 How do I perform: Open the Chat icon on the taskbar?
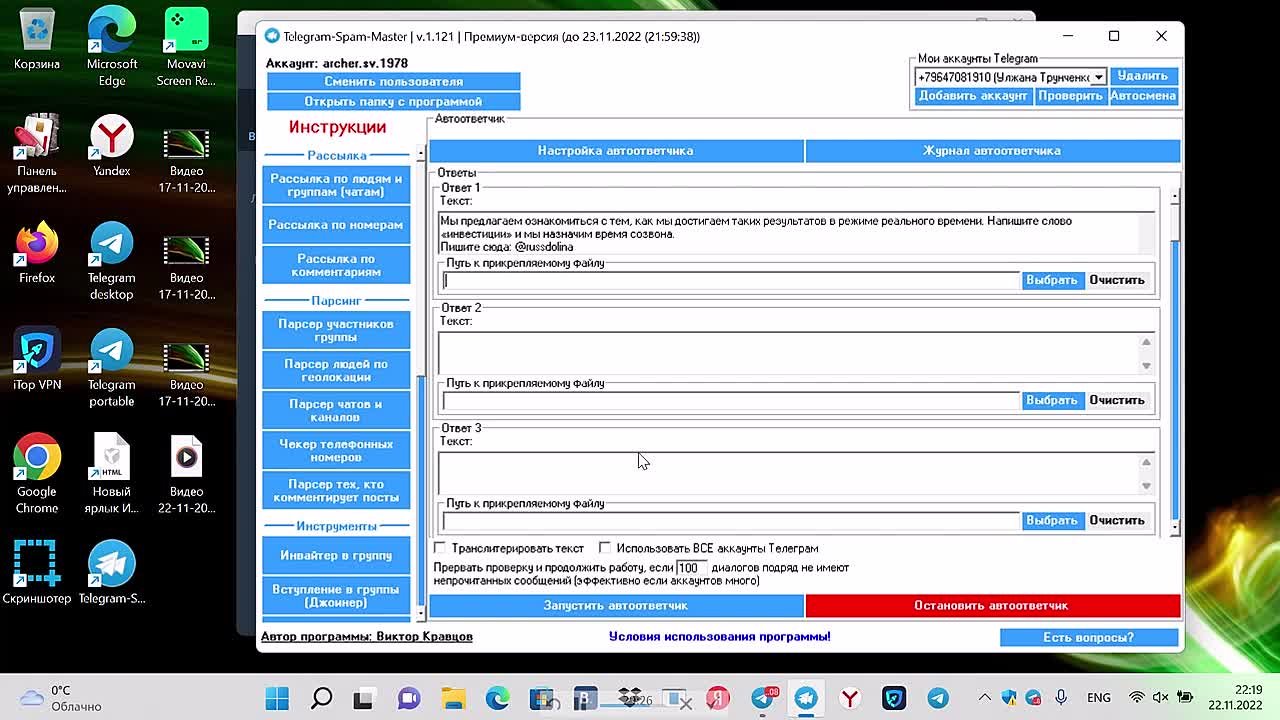409,698
